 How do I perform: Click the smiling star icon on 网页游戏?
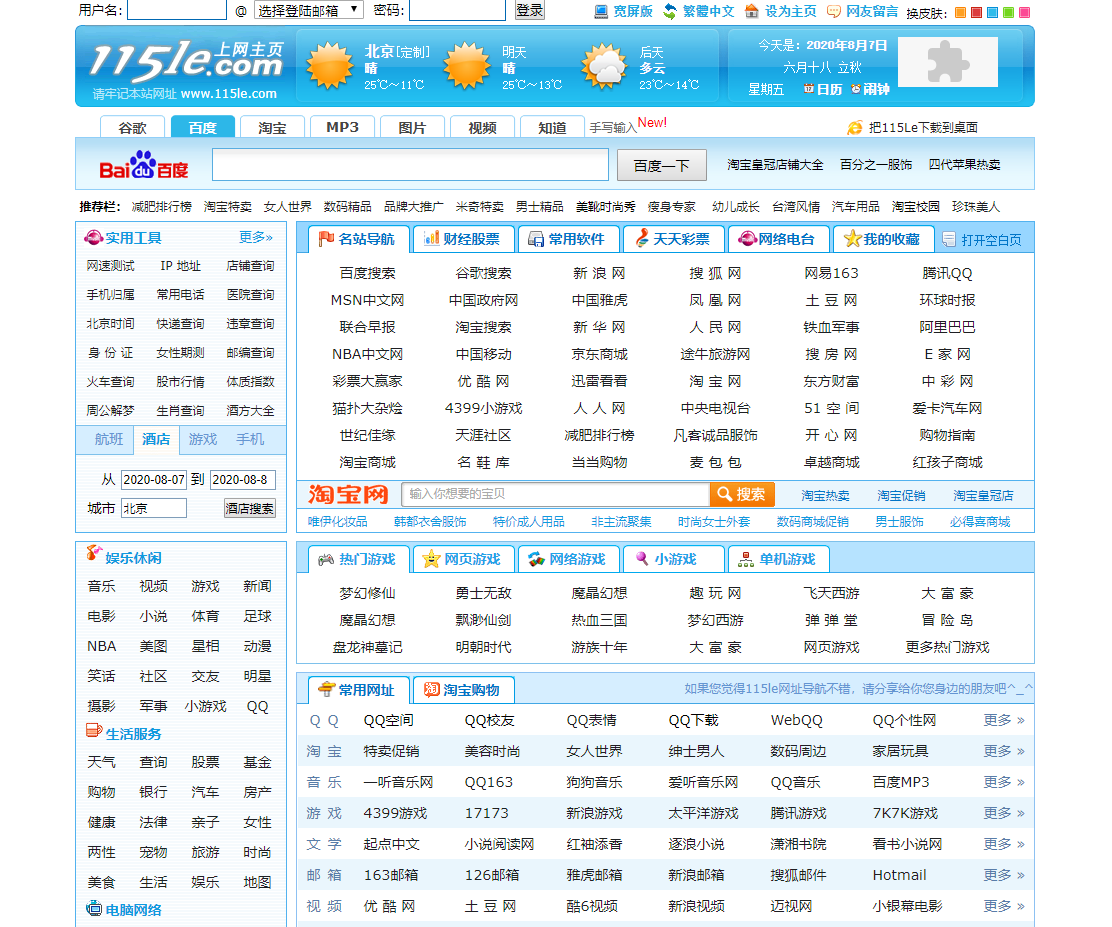point(431,560)
